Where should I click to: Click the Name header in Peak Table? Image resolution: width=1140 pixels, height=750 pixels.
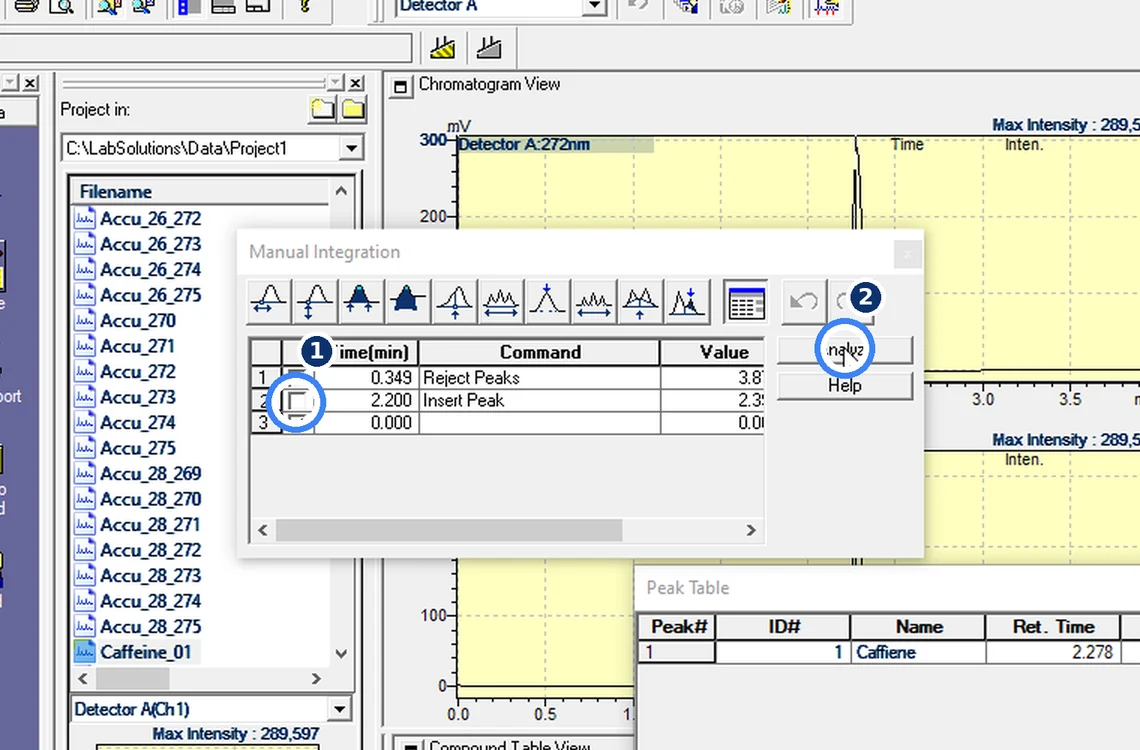[918, 626]
